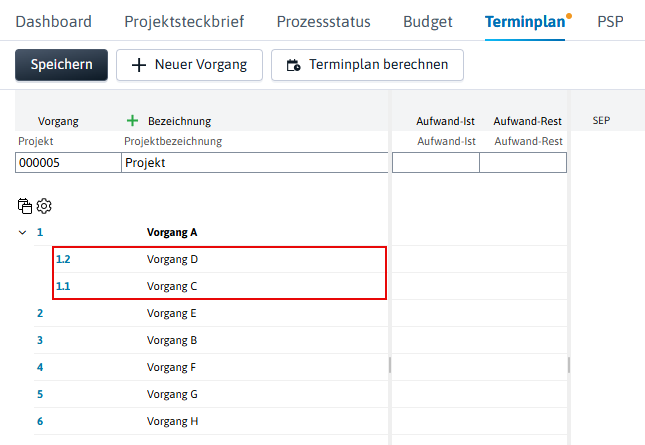Screen dimensions: 645x445
Task: Open the gear settings icon above task list
Action: (44, 206)
